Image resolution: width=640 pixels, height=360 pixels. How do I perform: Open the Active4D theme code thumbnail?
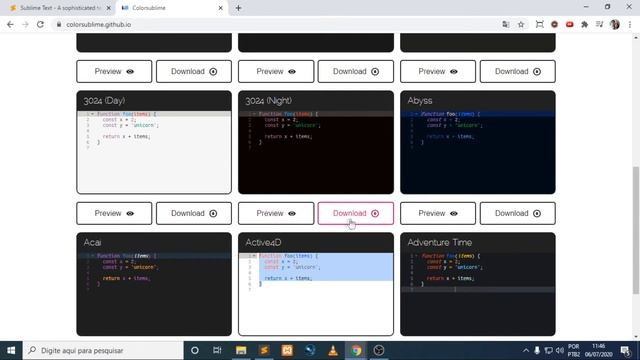pyautogui.click(x=316, y=294)
